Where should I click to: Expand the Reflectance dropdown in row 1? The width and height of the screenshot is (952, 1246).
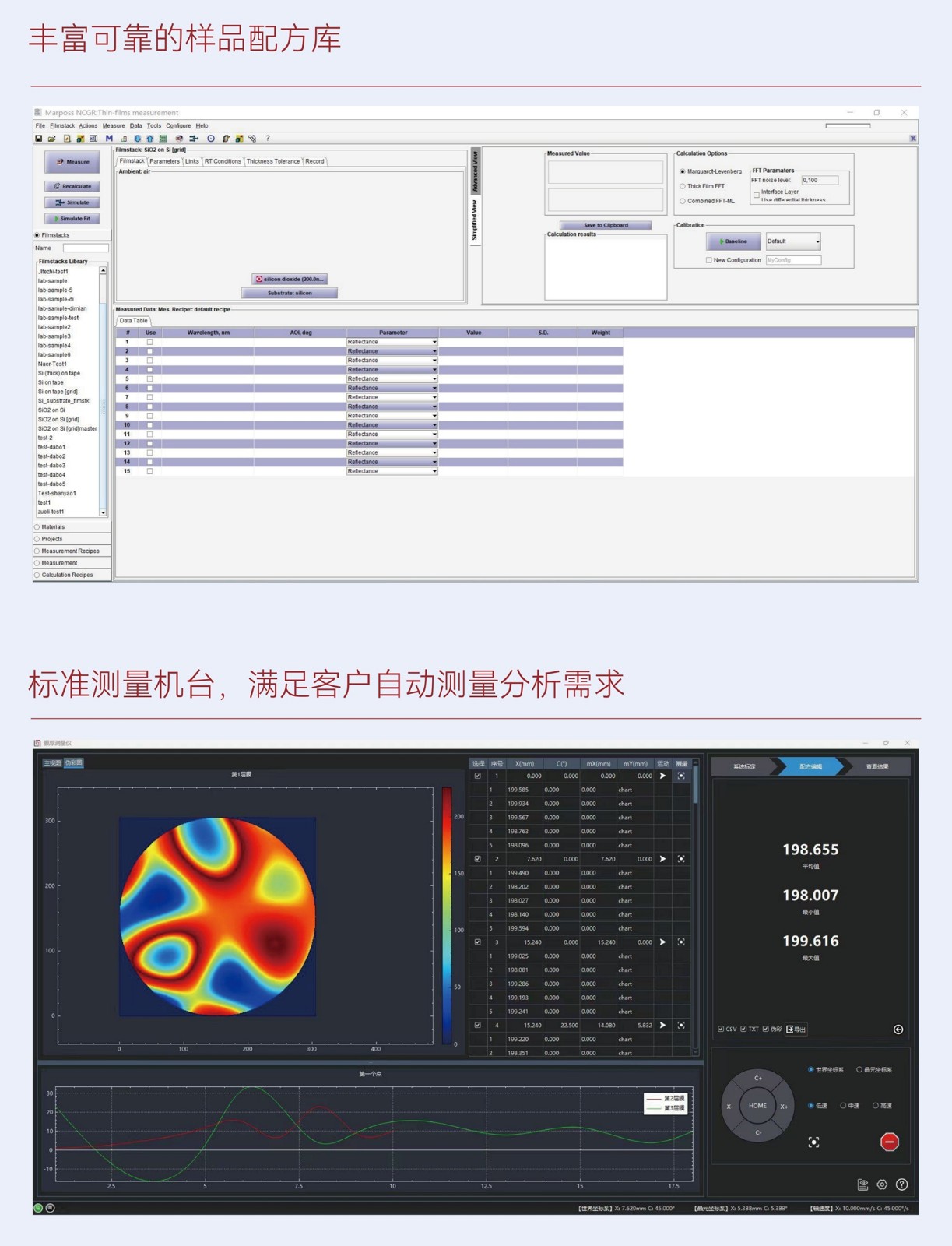click(392, 342)
